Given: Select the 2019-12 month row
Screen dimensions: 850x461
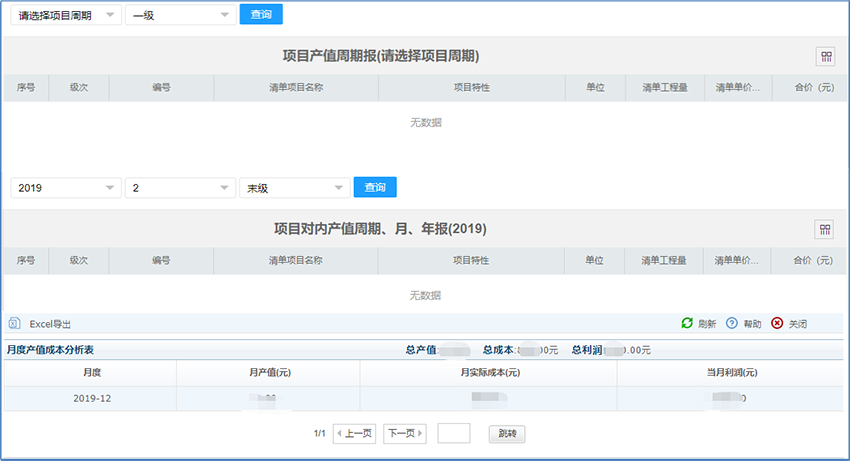Looking at the screenshot, I should (90, 398).
